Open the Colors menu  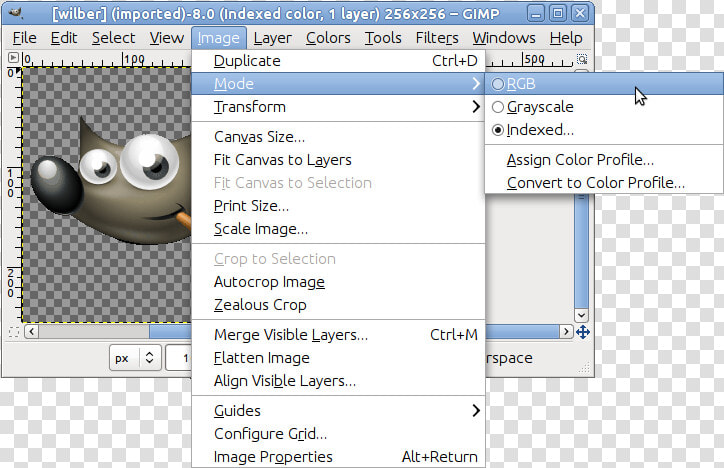pyautogui.click(x=328, y=38)
